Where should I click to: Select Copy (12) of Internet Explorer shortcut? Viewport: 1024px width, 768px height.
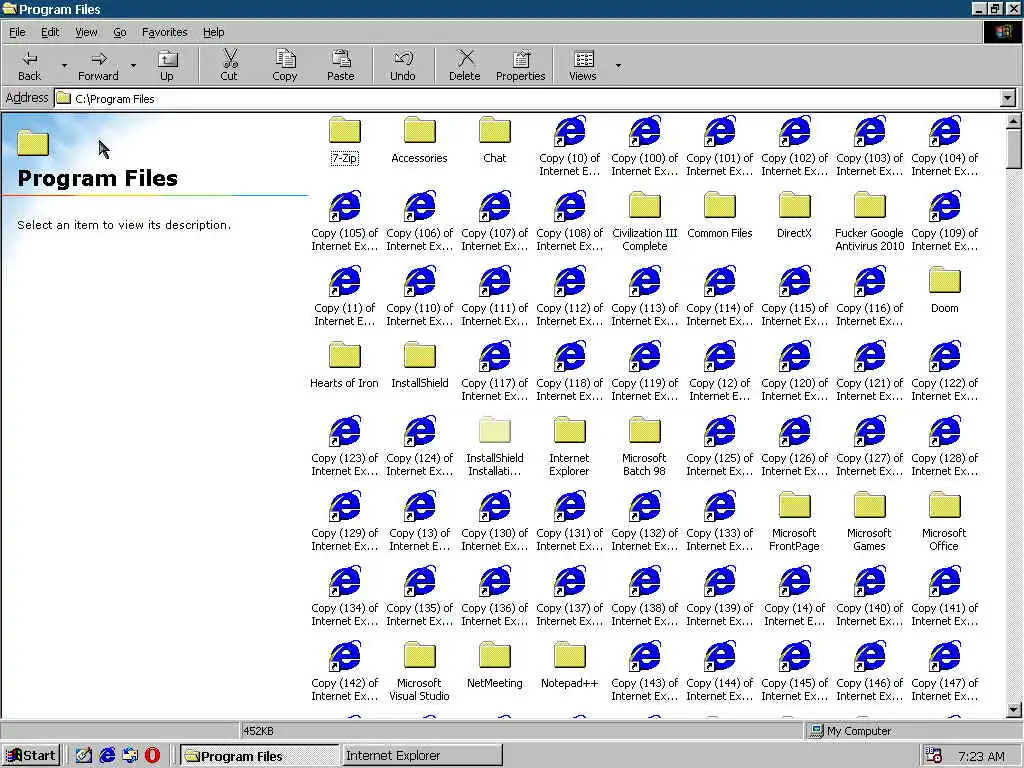click(720, 372)
